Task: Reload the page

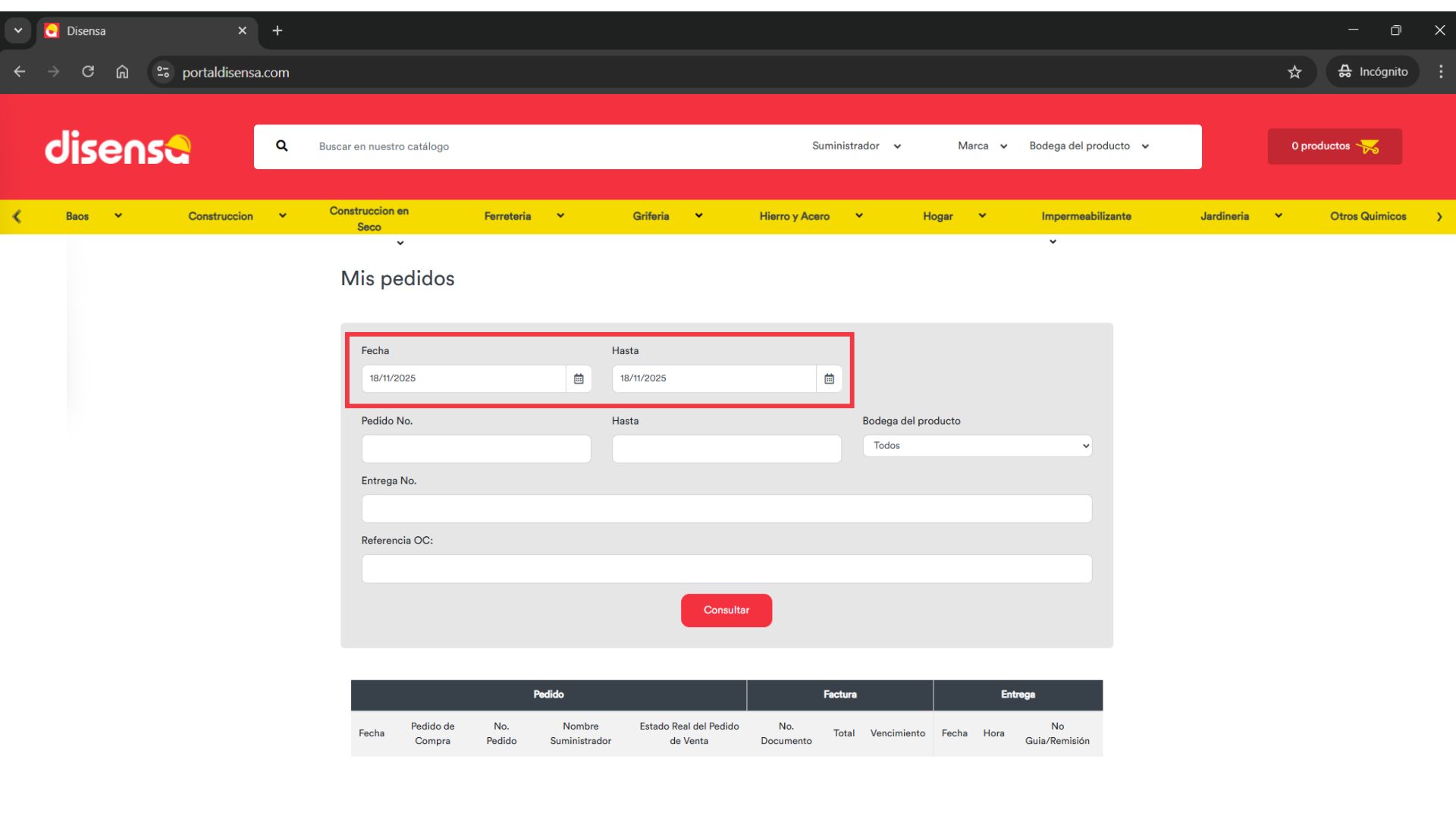Action: 88,72
